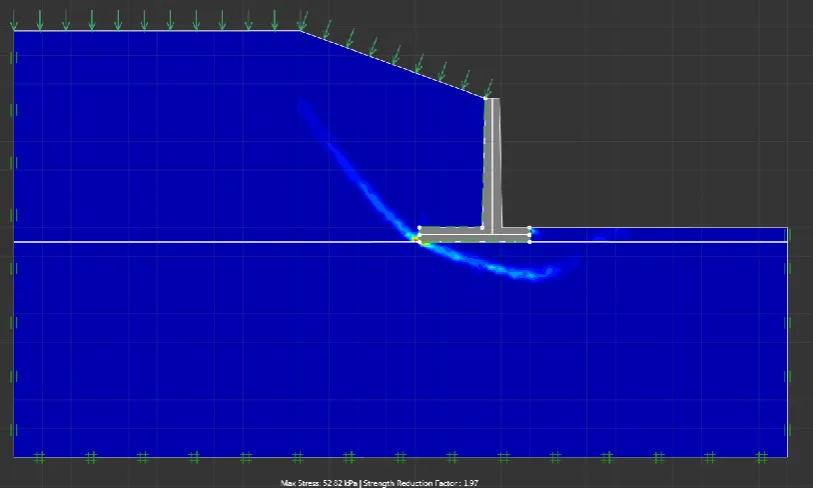Click the Max Stress 52.82 kPa readout

319,483
